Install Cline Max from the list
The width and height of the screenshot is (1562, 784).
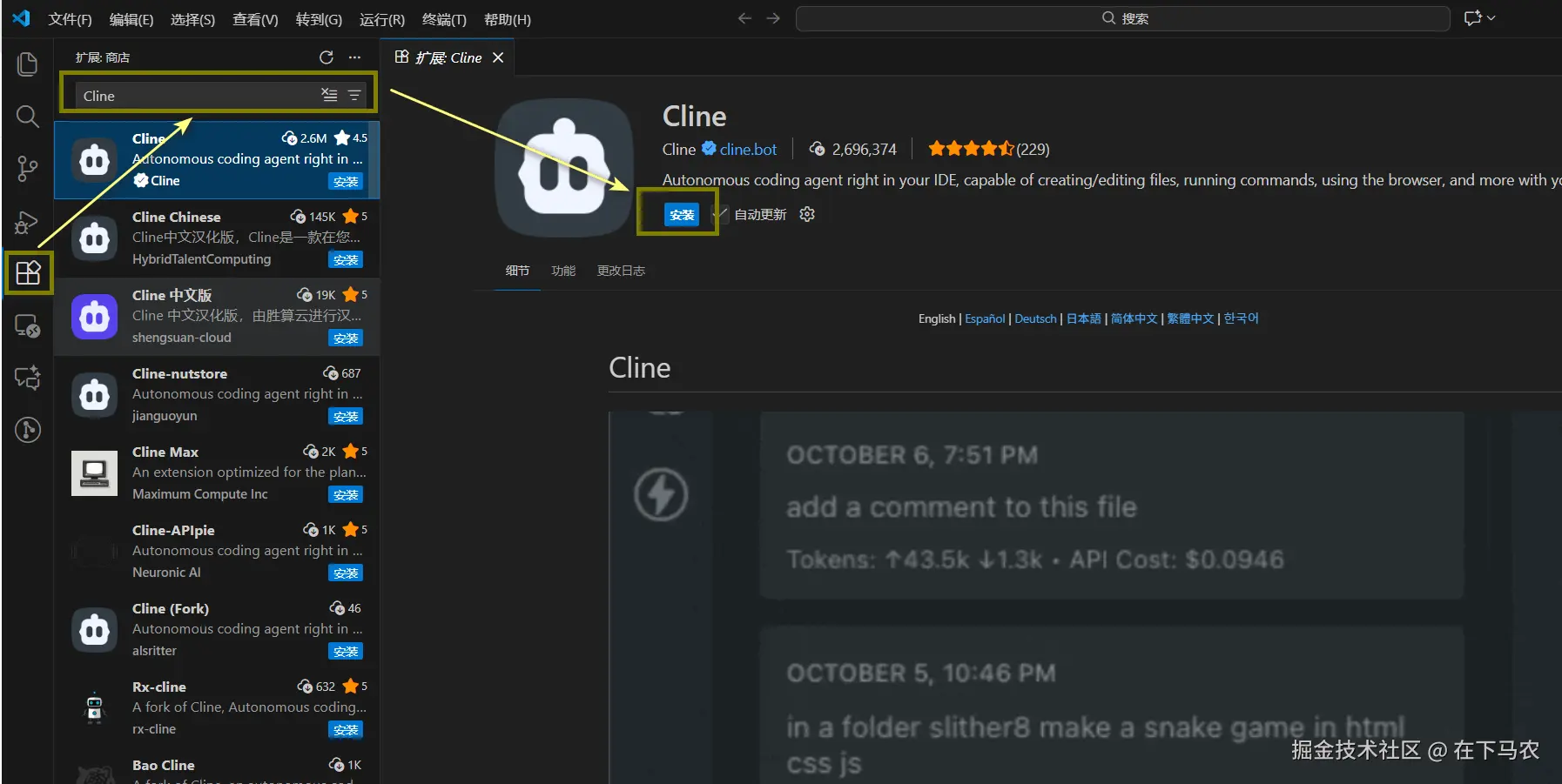pos(346,494)
